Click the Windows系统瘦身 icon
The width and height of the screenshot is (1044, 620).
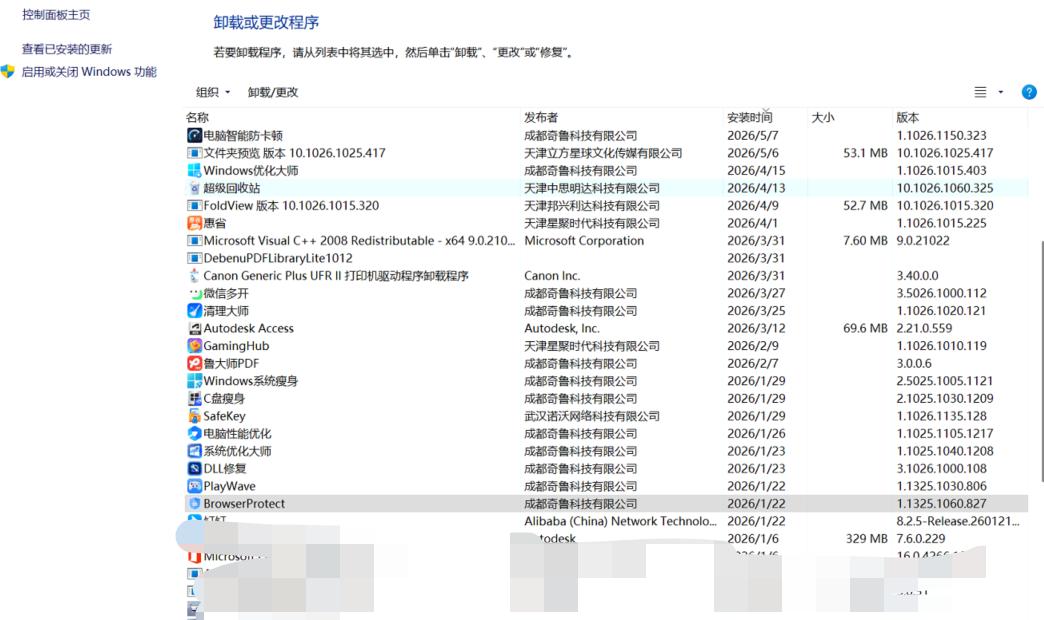pos(194,381)
